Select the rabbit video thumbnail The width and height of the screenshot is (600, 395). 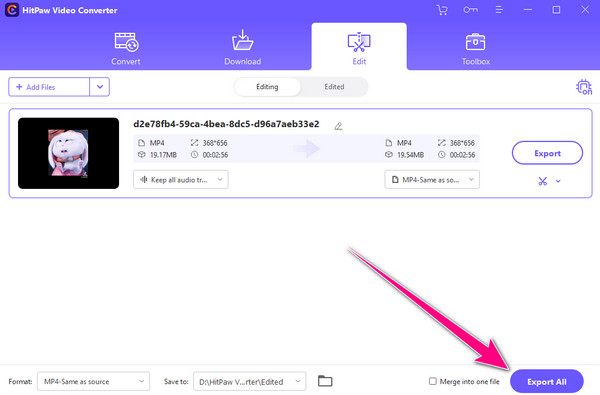[68, 153]
